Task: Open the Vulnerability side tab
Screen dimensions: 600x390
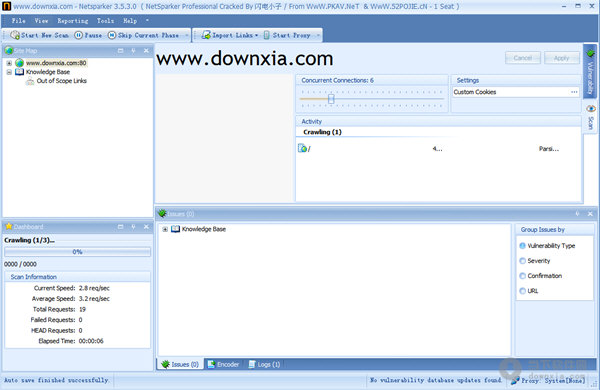Action: (x=590, y=72)
